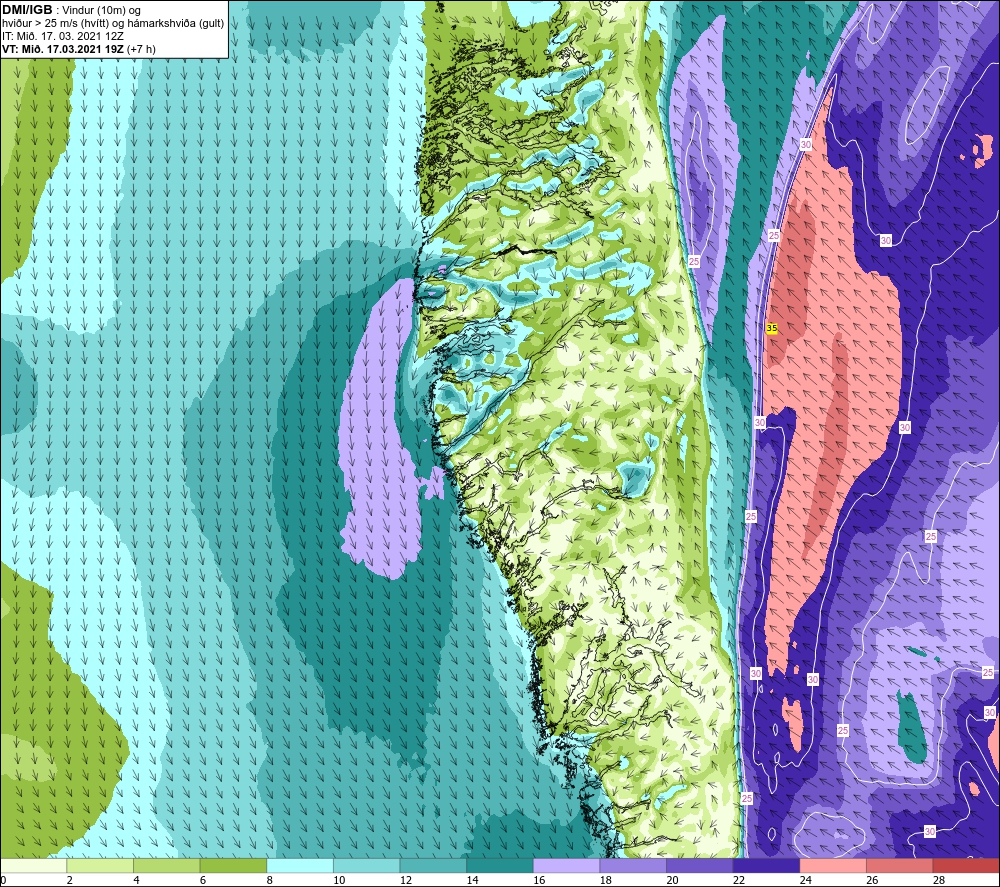
Task: Pick the pale cyan 8–10 m/s swatch
Action: [300, 866]
